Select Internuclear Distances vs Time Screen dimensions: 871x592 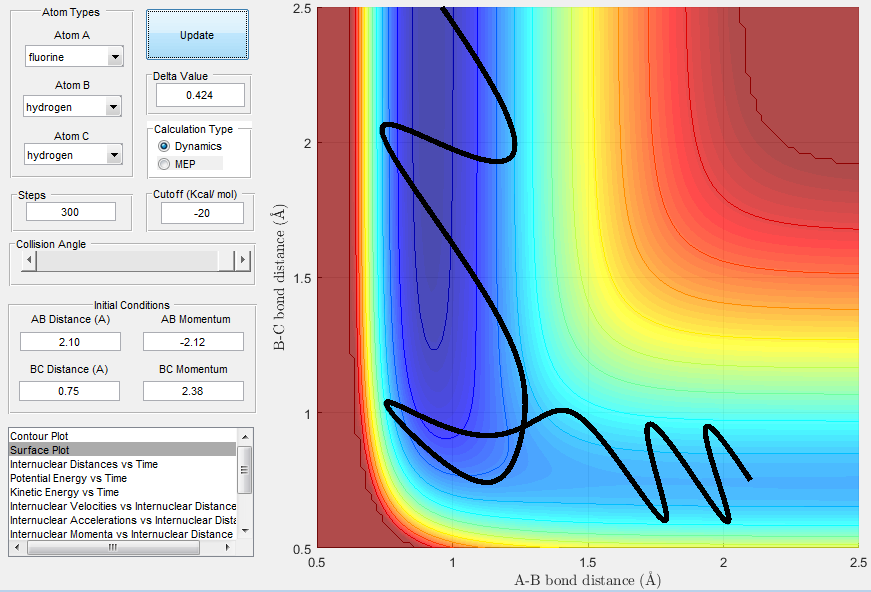[x=123, y=464]
